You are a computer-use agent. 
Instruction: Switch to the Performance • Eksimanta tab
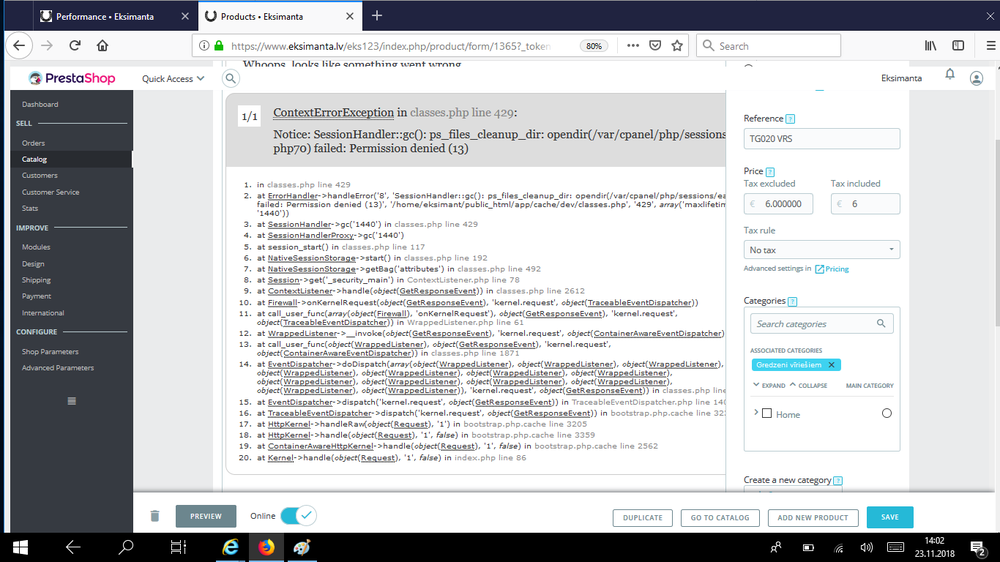point(105,17)
